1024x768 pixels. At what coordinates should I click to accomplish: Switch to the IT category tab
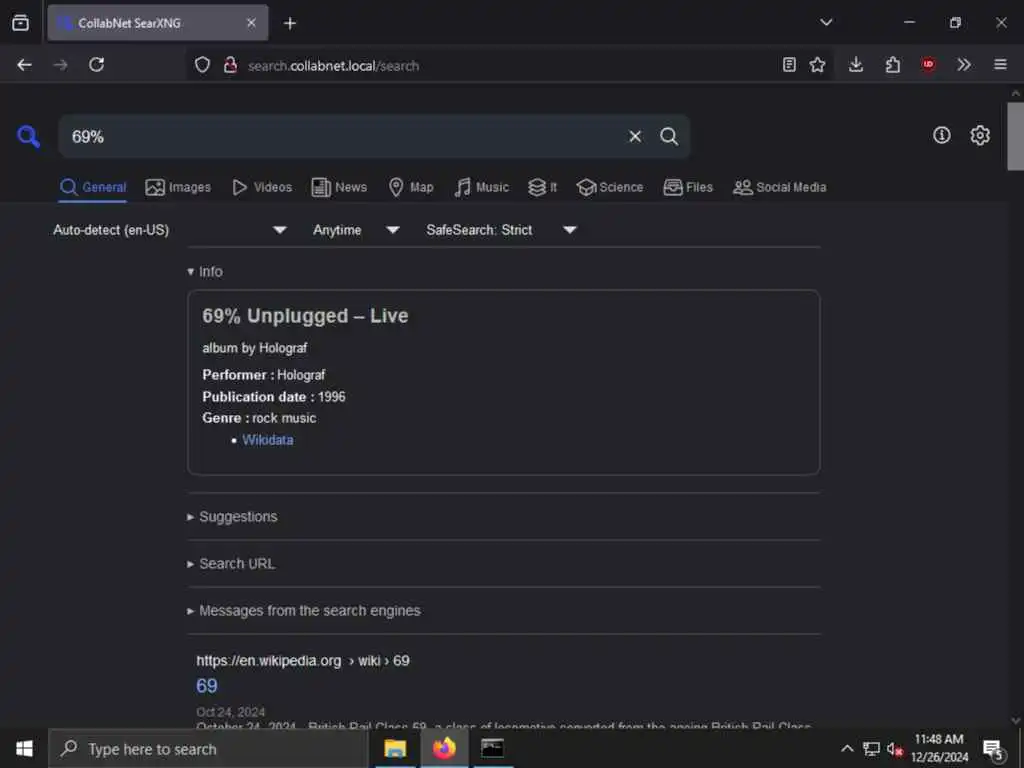543,187
